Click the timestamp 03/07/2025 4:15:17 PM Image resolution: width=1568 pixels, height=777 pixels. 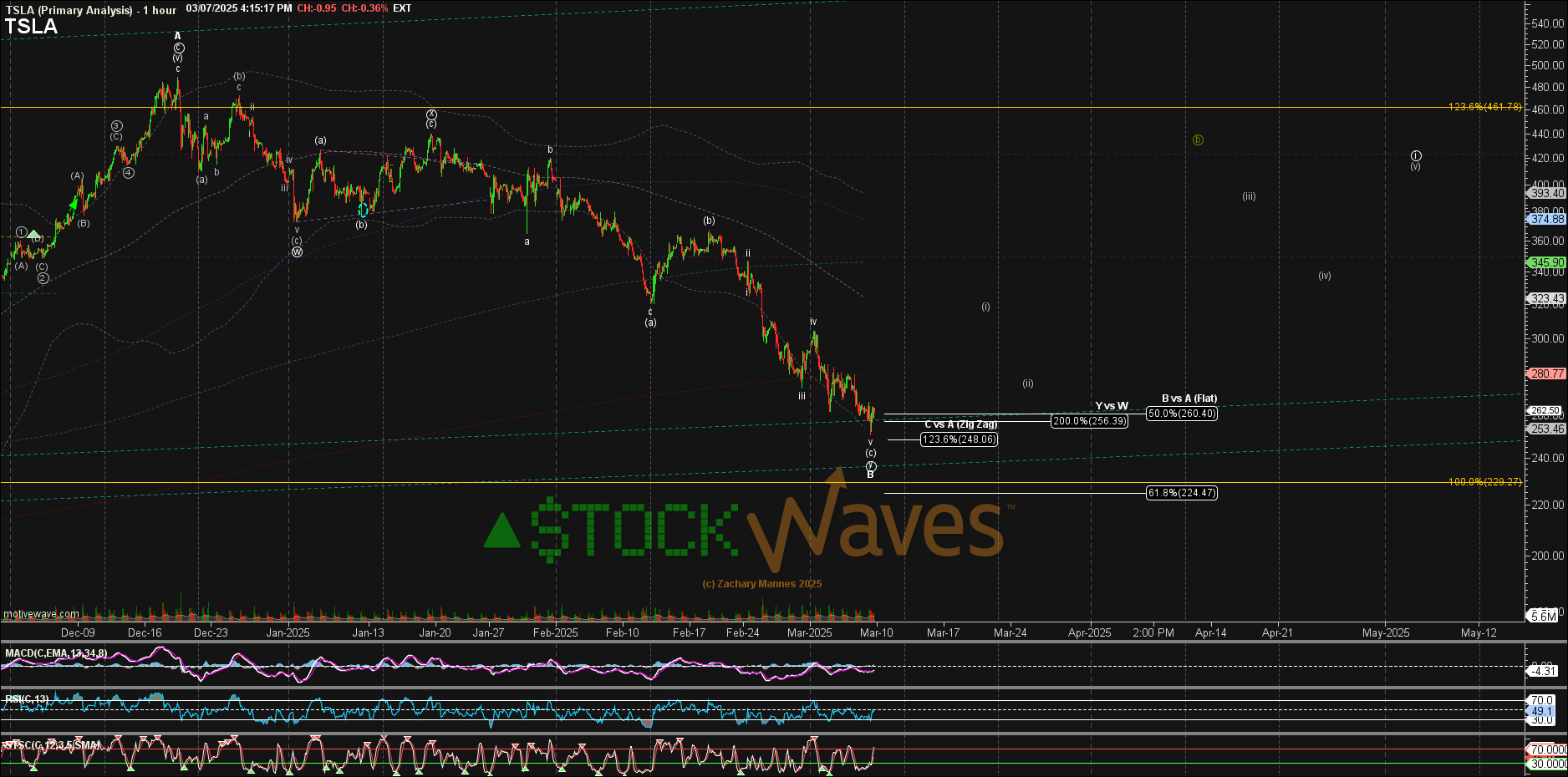pos(239,8)
